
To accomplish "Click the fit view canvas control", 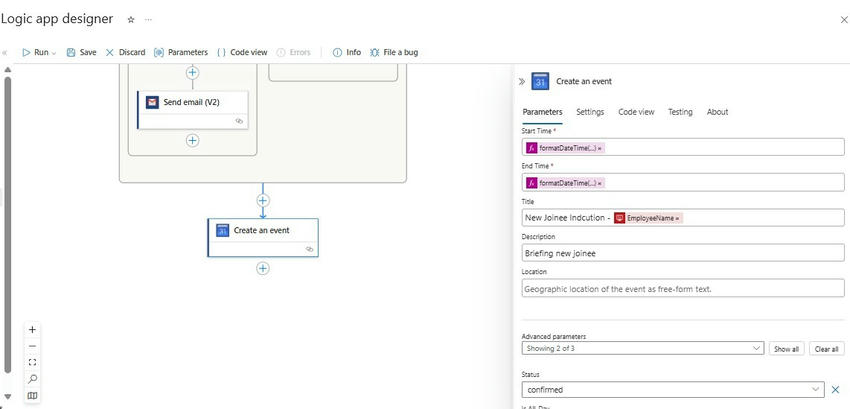I will (x=32, y=362).
